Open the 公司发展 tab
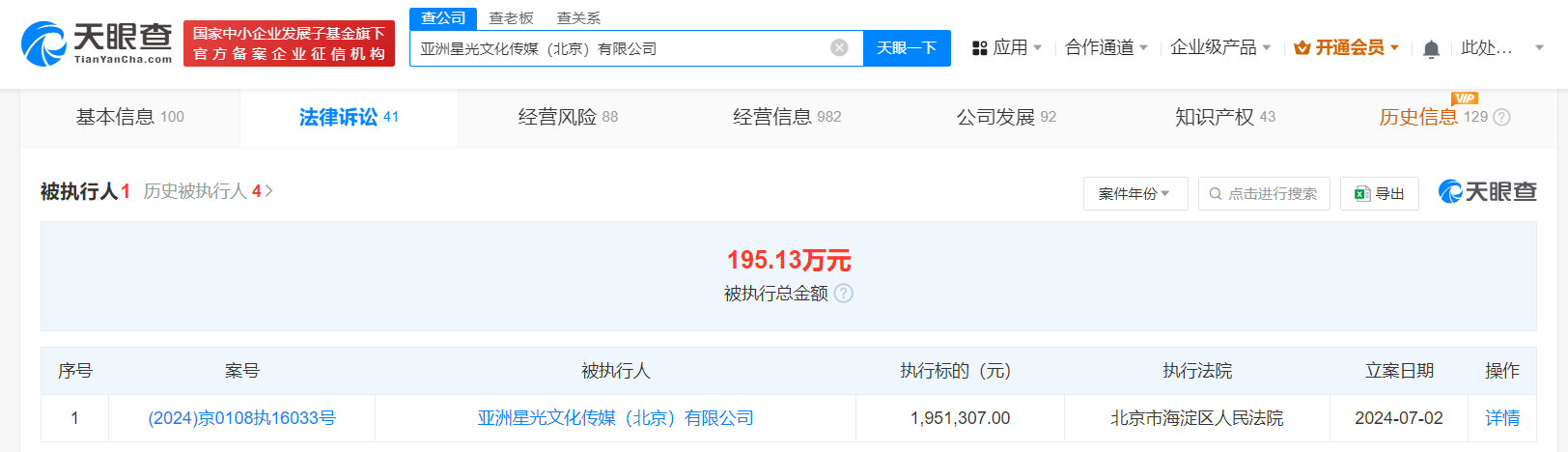This screenshot has width=1568, height=452. (x=1006, y=117)
